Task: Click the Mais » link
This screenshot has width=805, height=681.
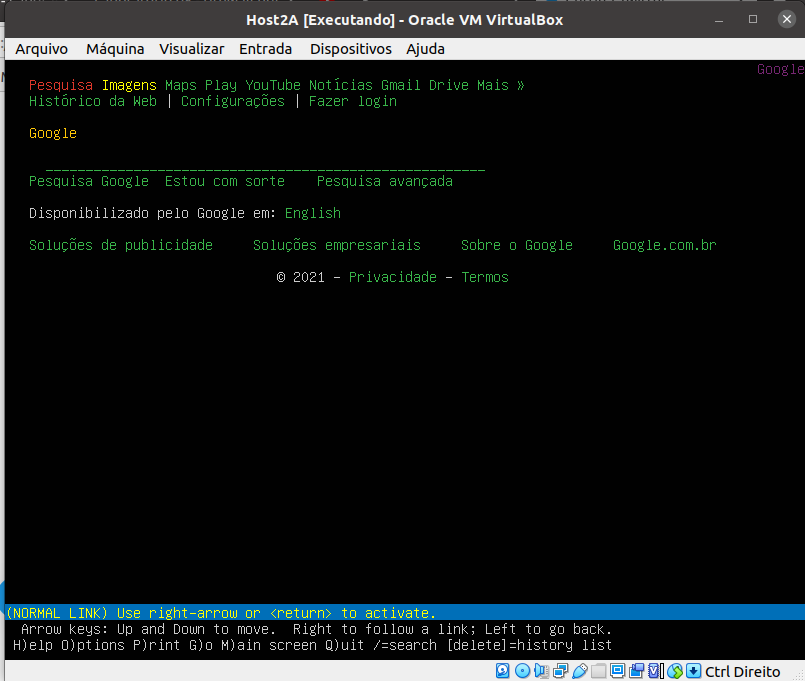Action: click(501, 85)
